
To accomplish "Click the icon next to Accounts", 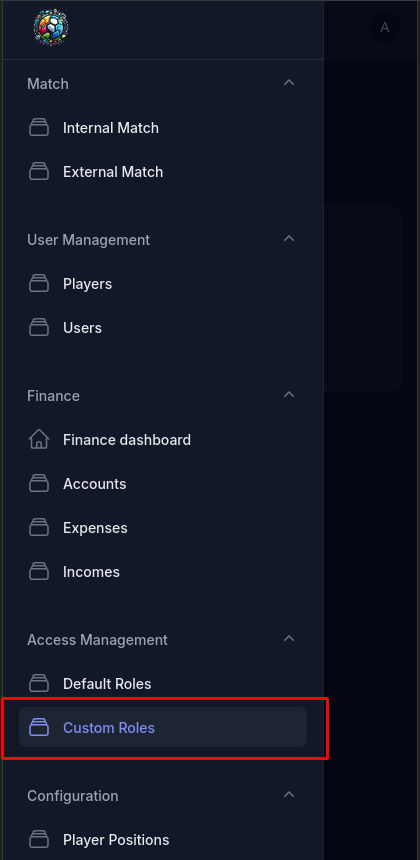I will [x=39, y=484].
